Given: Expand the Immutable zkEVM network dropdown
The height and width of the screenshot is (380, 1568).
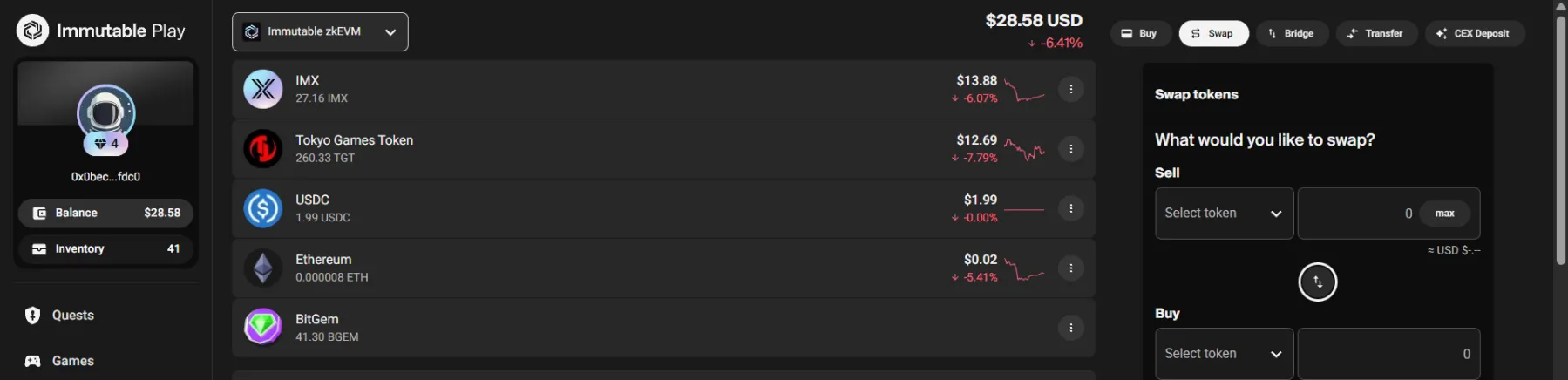Looking at the screenshot, I should pyautogui.click(x=320, y=32).
